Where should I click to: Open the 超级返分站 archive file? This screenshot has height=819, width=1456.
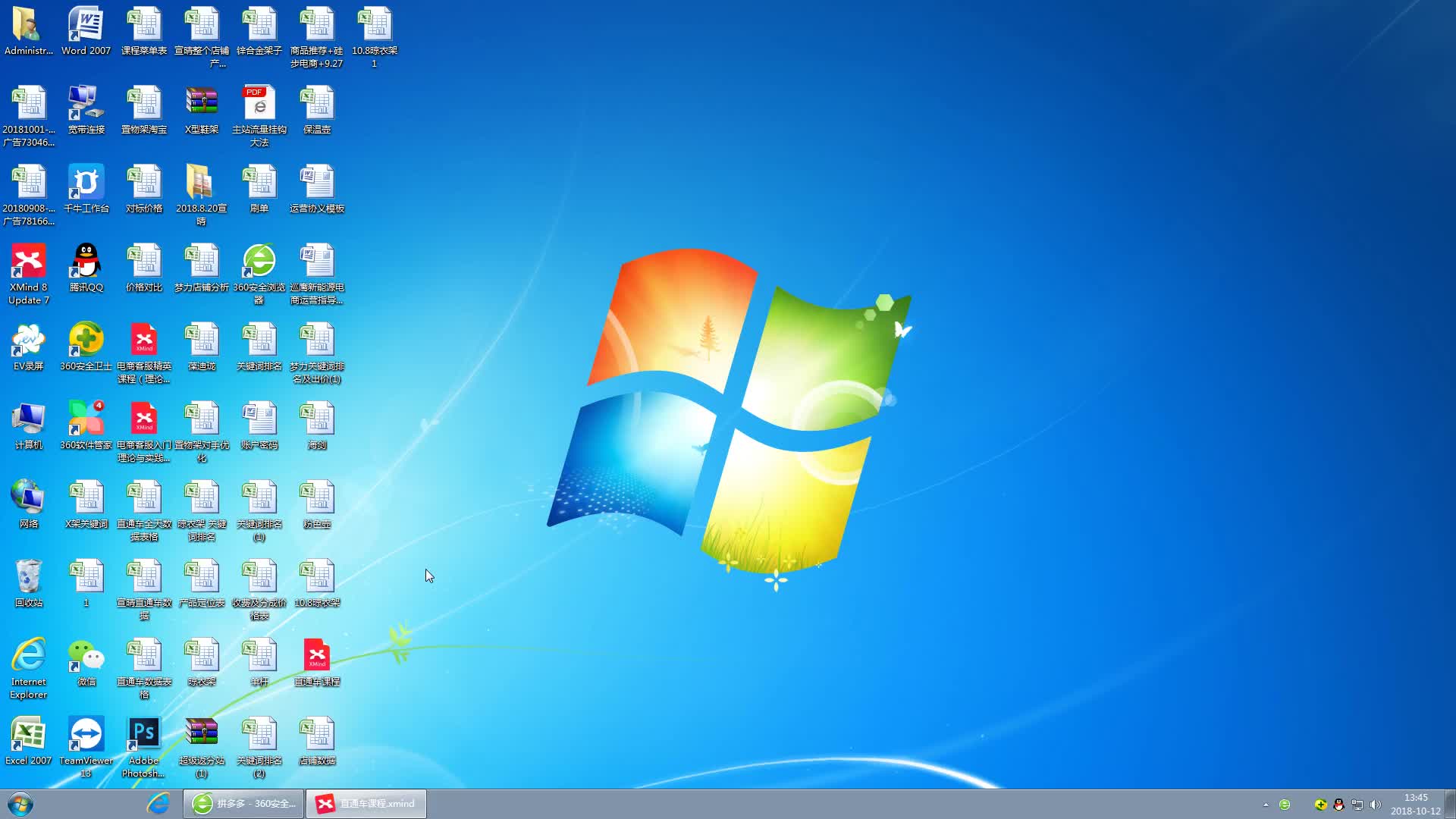point(202,747)
